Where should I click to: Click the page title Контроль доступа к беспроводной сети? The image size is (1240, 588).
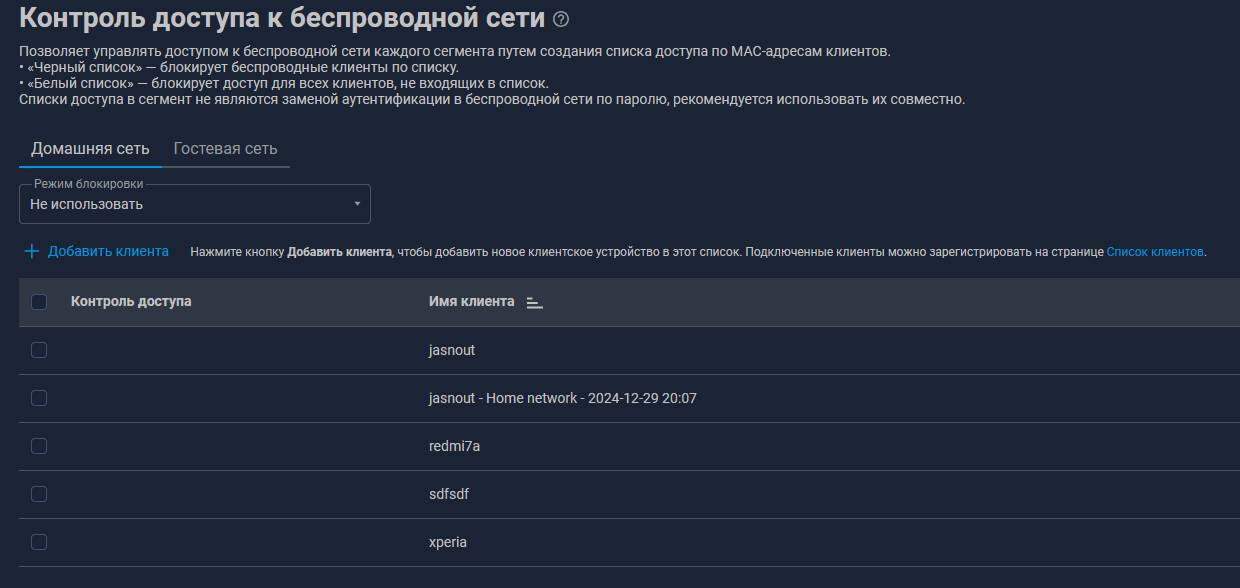[x=283, y=18]
